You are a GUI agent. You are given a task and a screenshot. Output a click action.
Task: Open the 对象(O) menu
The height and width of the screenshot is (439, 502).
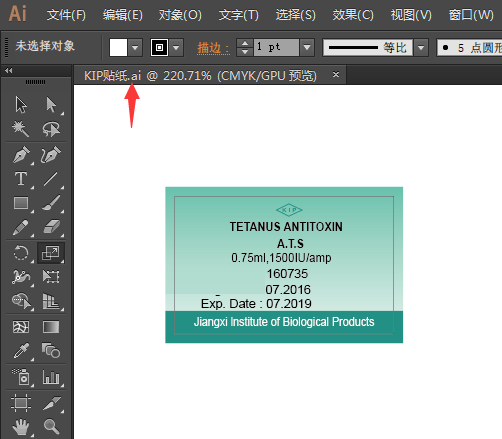pyautogui.click(x=180, y=15)
